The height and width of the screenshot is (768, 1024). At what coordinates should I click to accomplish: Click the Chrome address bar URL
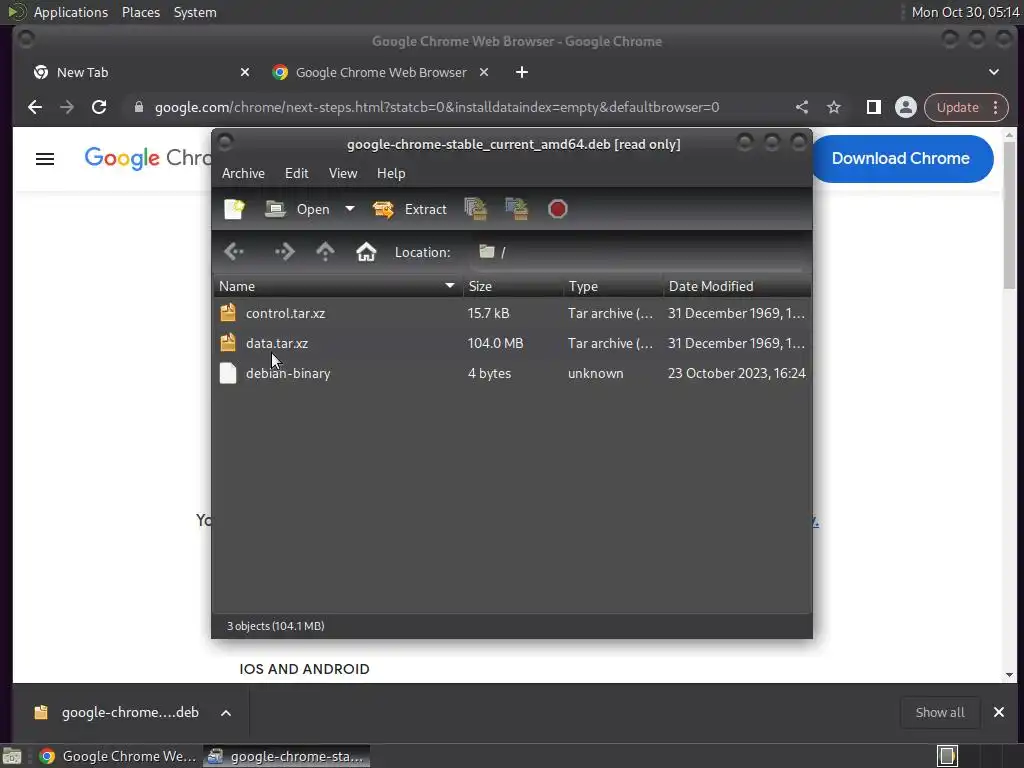click(x=437, y=107)
